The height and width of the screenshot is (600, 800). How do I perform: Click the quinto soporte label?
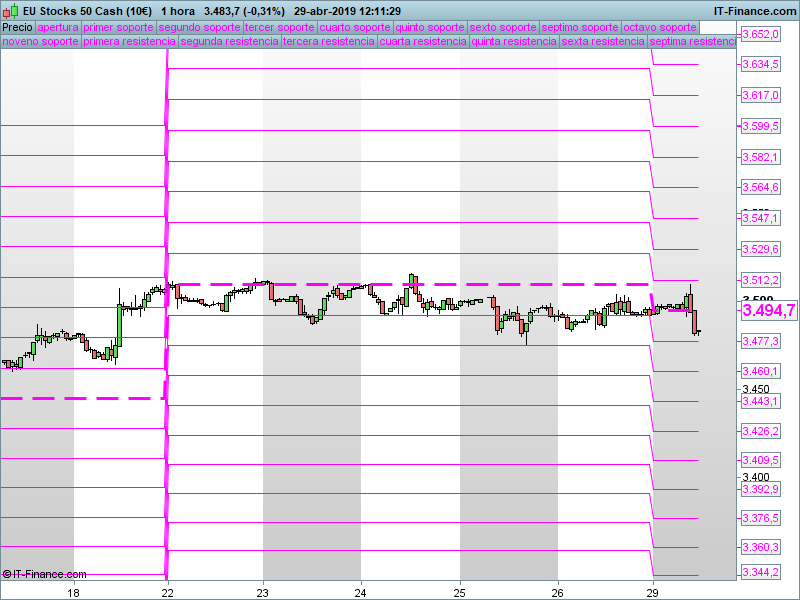[x=430, y=28]
